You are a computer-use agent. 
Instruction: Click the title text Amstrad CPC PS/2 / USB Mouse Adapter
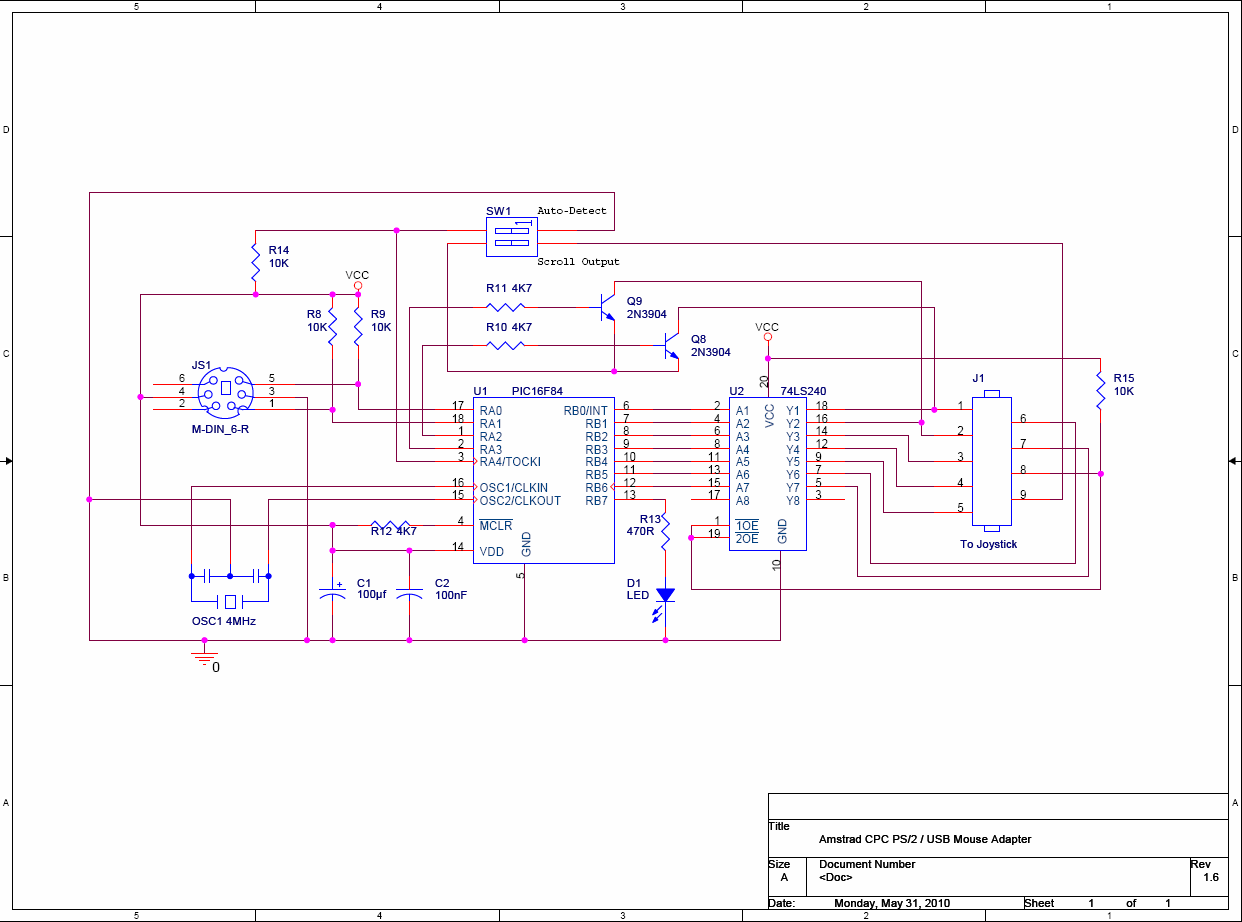tap(925, 839)
